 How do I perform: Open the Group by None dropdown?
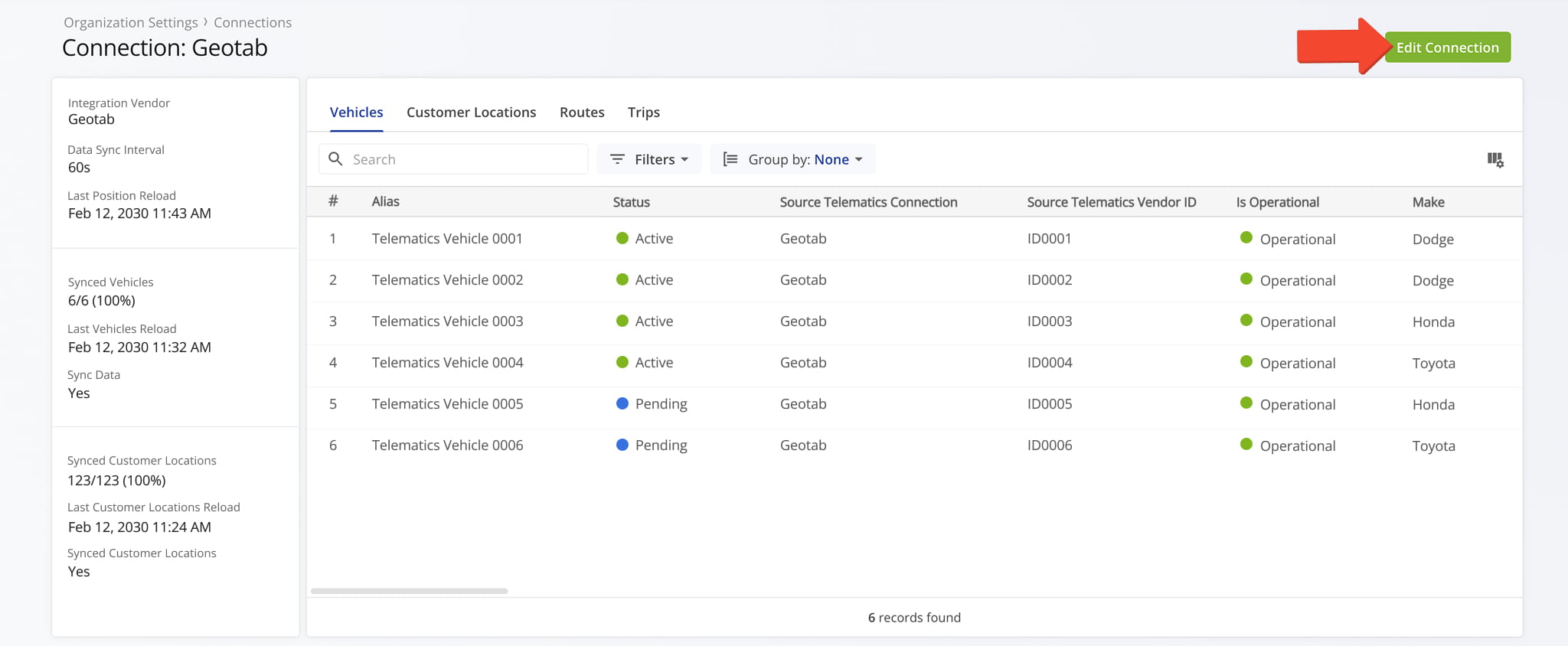point(793,159)
